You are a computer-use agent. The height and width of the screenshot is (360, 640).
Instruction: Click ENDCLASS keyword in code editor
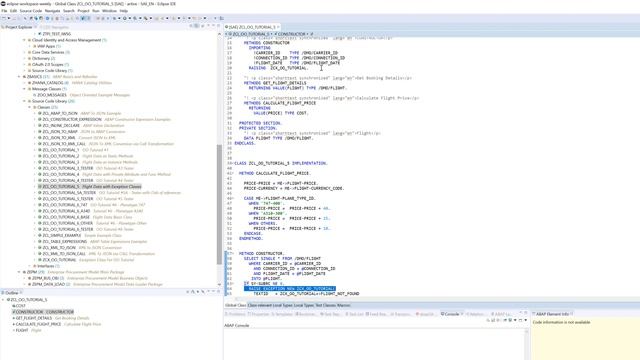point(245,143)
